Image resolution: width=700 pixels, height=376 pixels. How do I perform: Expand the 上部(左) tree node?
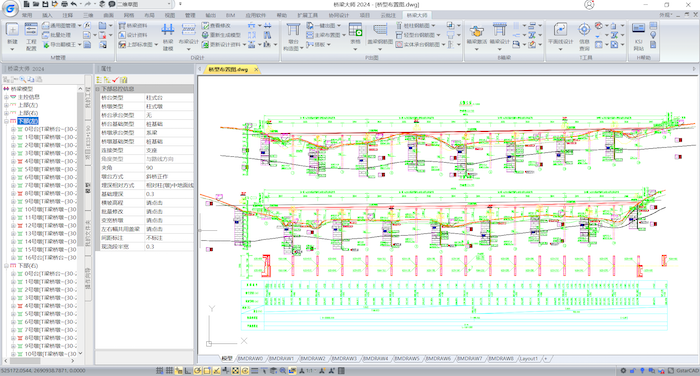[x=6, y=105]
